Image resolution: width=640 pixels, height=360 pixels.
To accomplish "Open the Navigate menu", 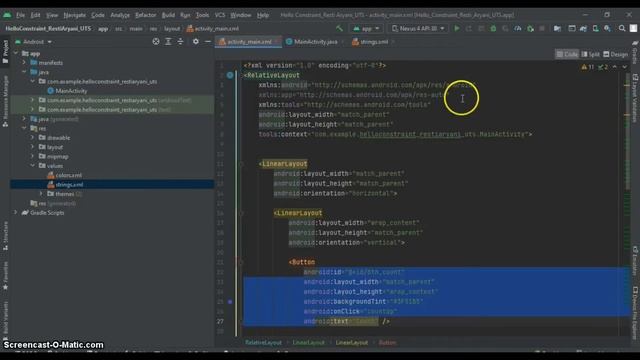I will [x=75, y=15].
